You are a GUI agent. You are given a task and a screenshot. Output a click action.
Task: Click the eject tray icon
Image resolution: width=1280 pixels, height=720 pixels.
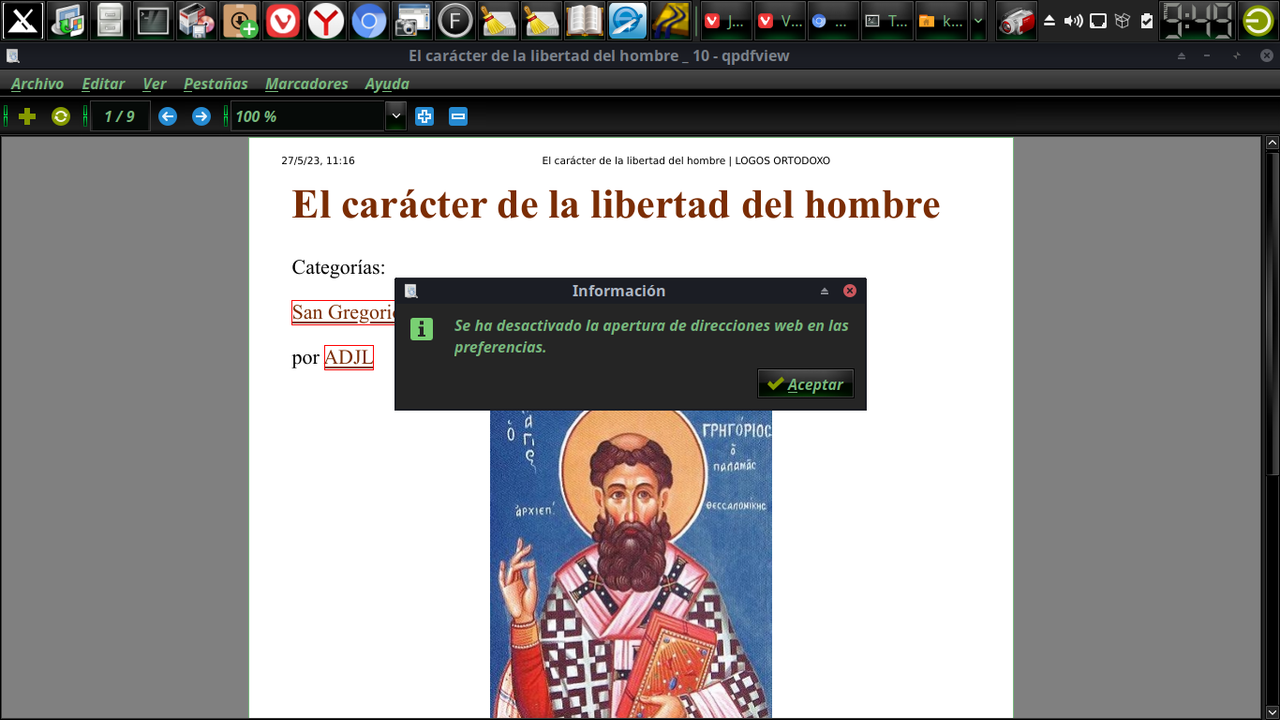(x=1050, y=20)
